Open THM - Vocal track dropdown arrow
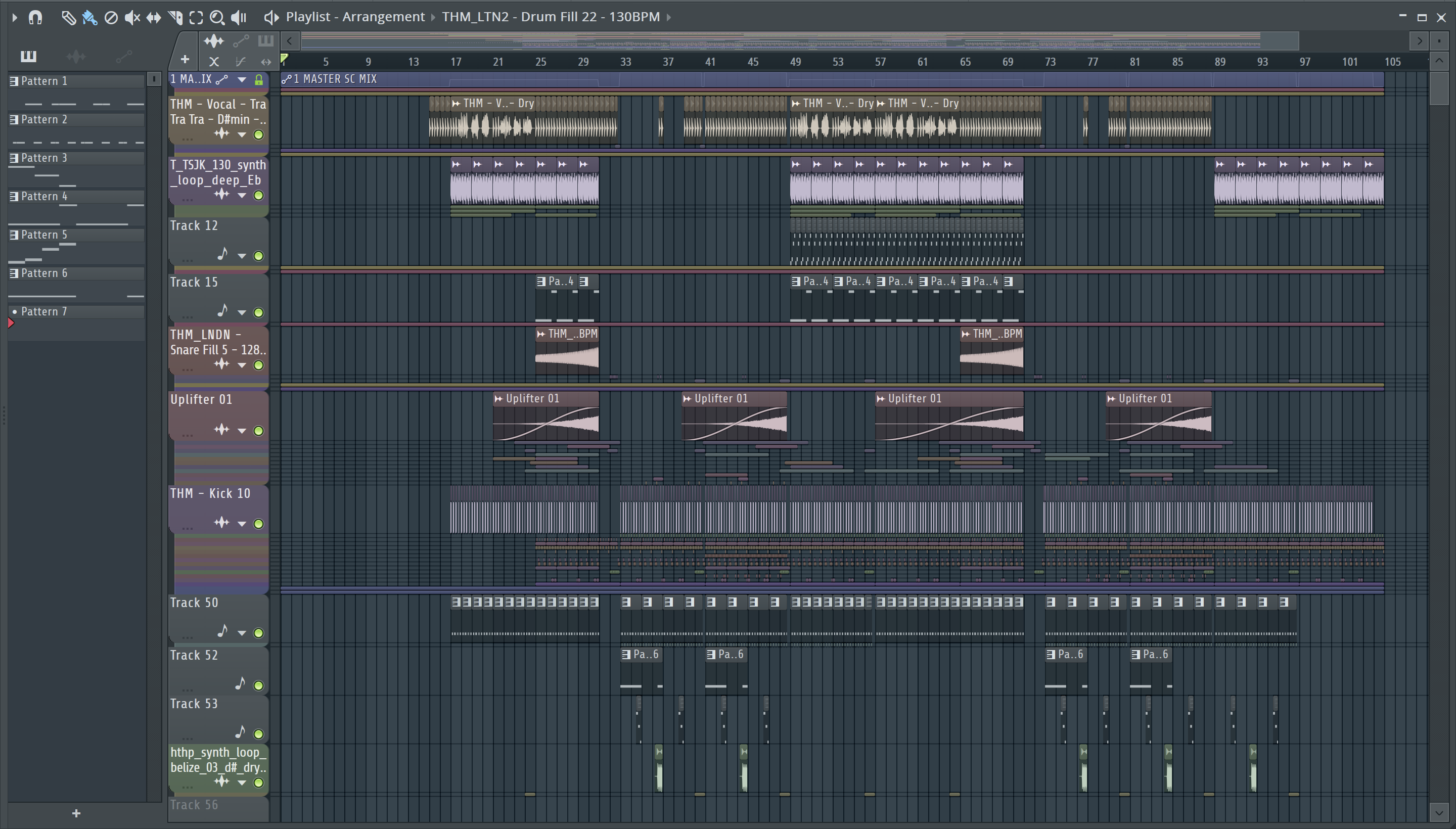 pos(242,135)
